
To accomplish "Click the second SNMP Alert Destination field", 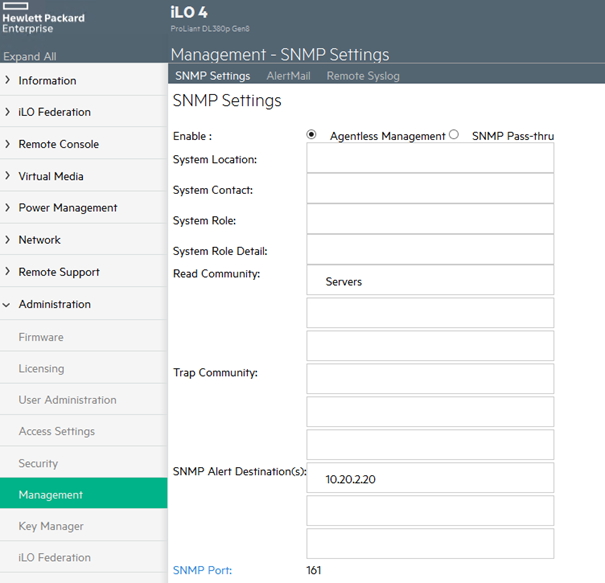I will pos(430,510).
